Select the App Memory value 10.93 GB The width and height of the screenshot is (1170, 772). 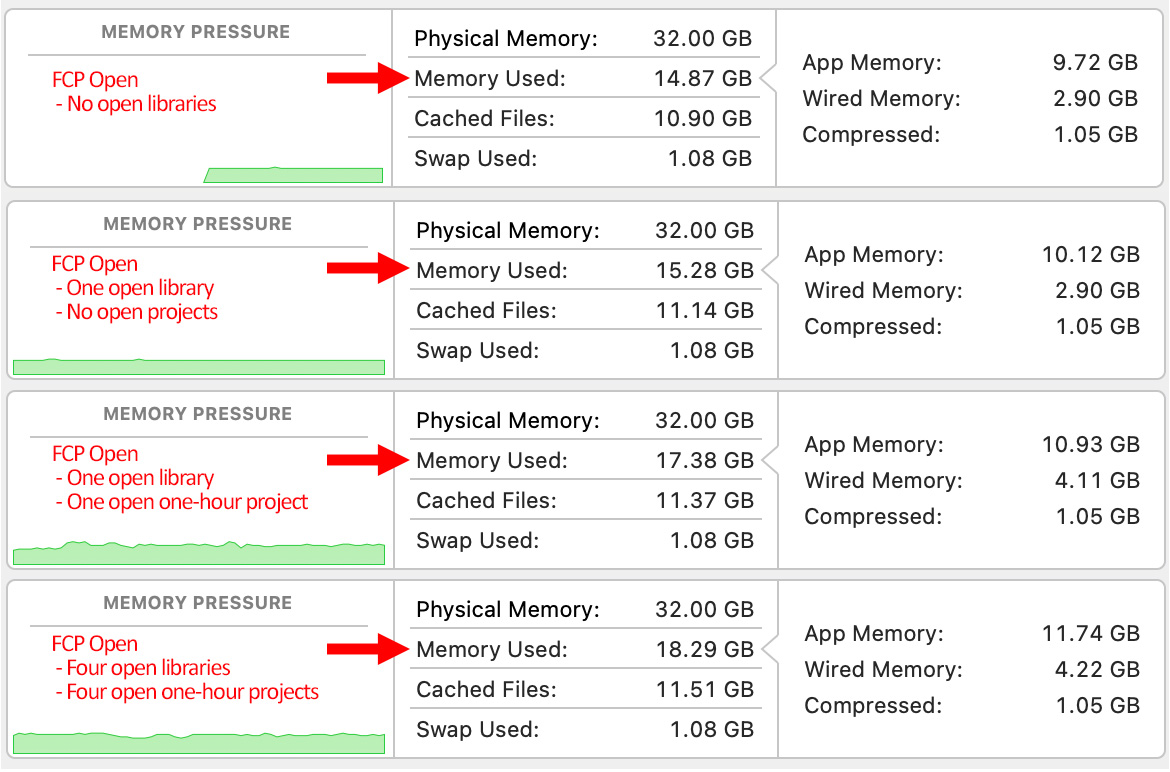pos(1091,445)
